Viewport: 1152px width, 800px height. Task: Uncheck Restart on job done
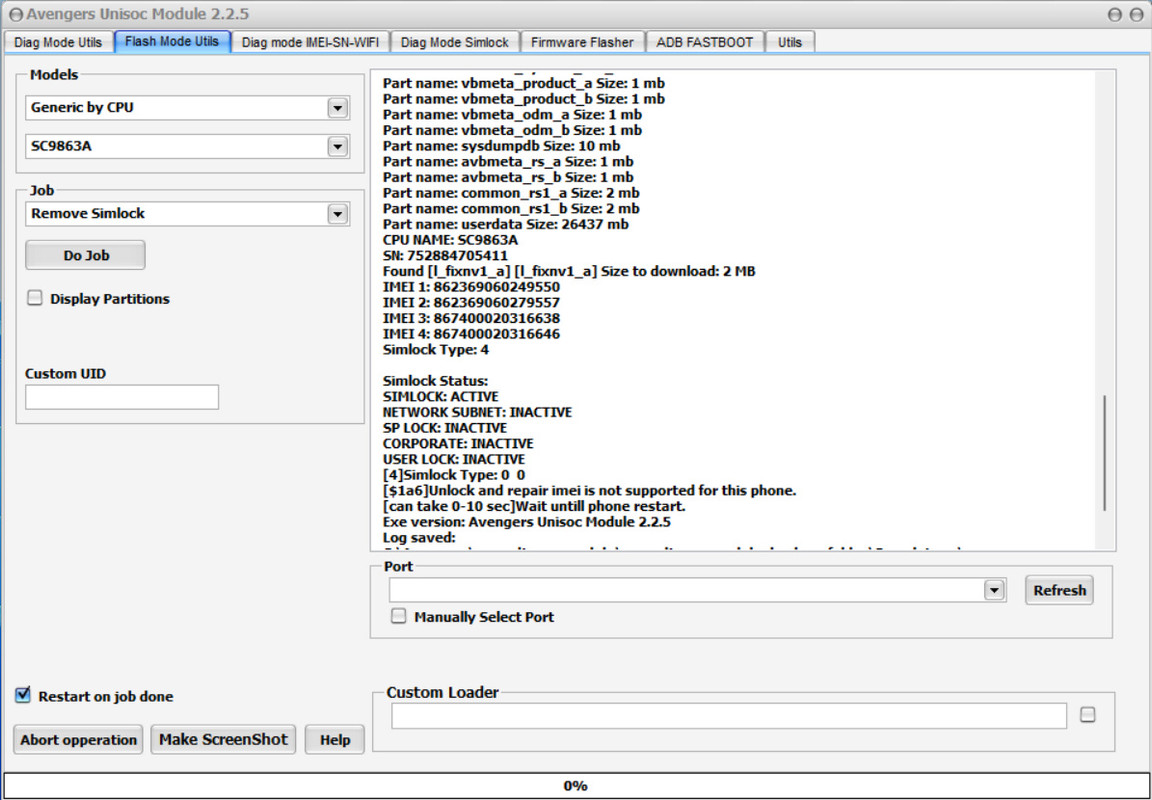(23, 695)
